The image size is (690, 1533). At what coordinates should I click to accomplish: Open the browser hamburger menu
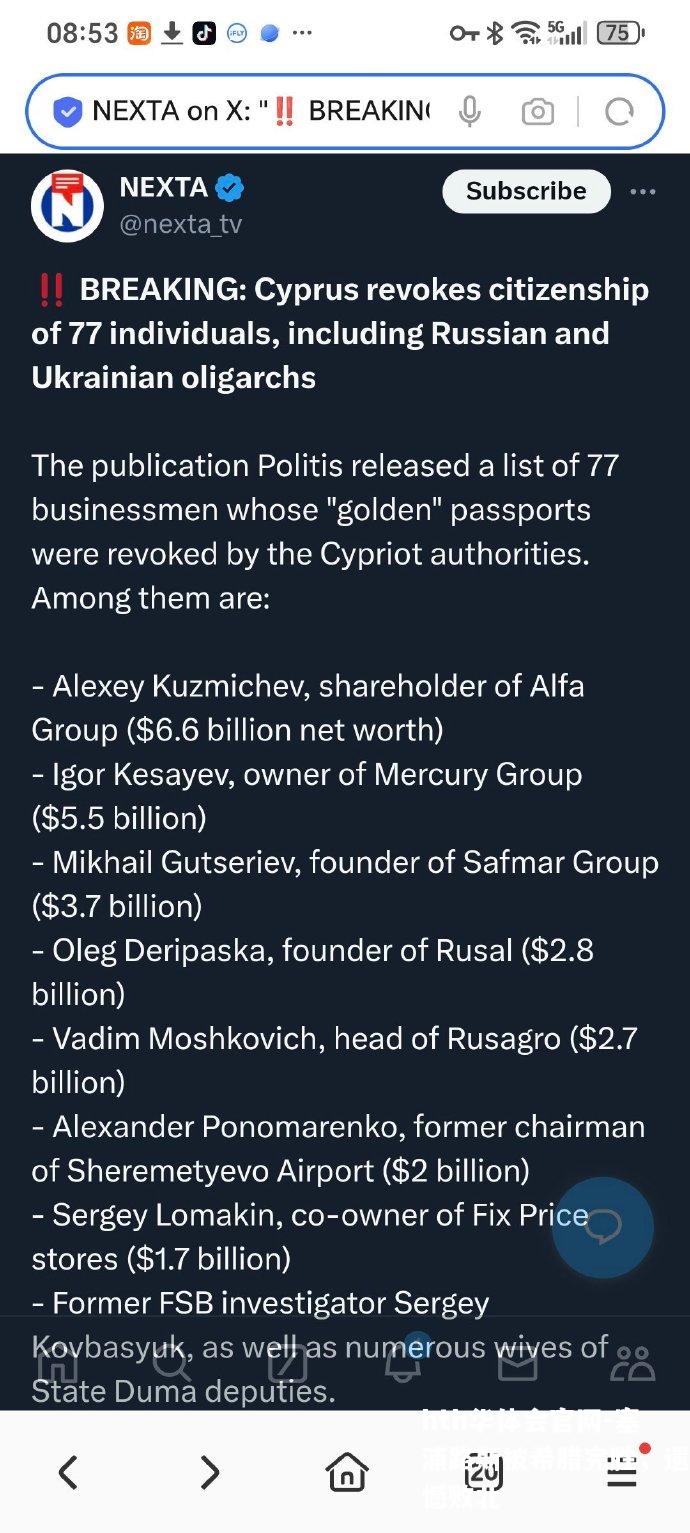coord(623,1470)
